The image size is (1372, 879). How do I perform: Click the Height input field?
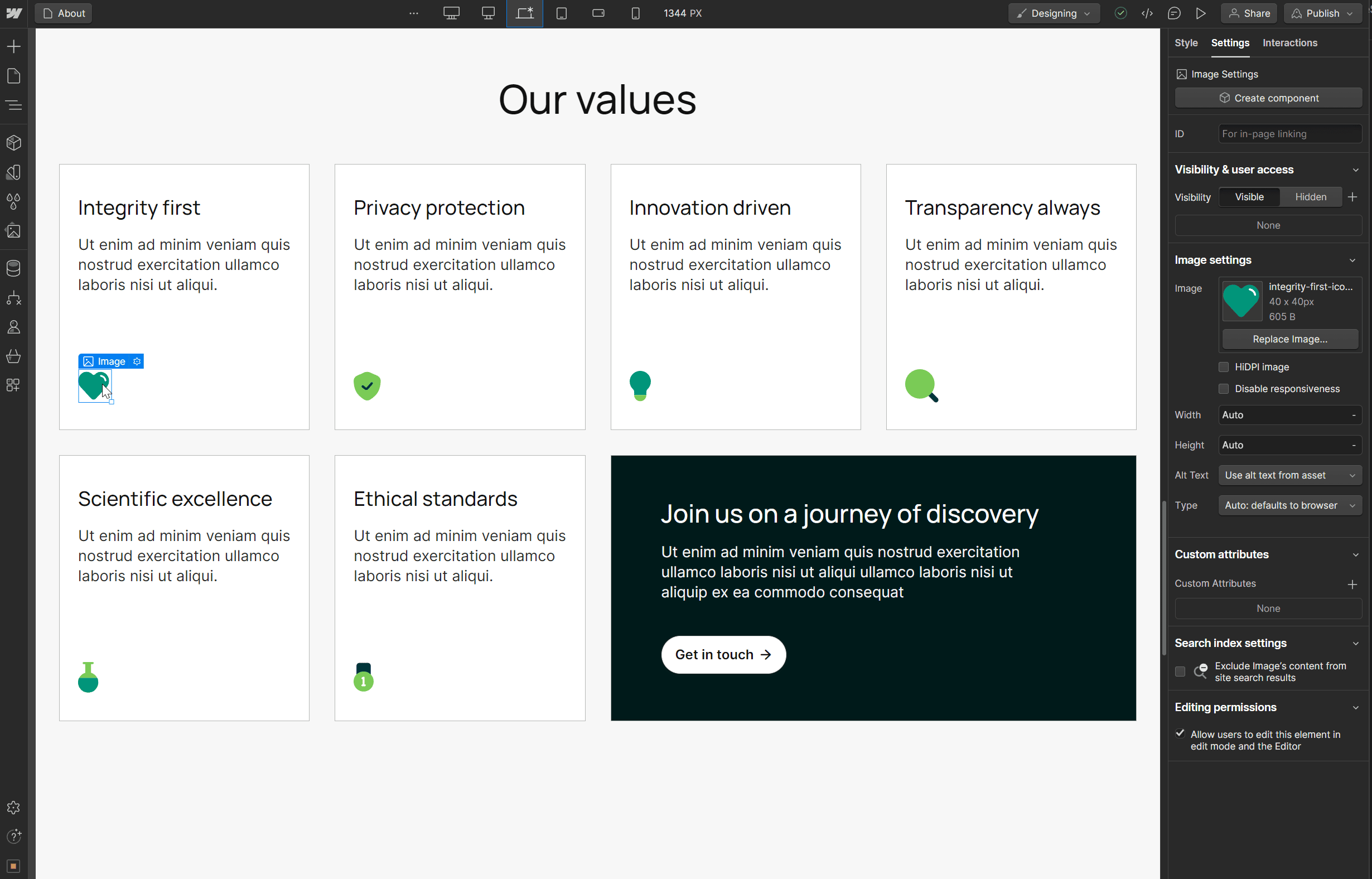point(1290,445)
